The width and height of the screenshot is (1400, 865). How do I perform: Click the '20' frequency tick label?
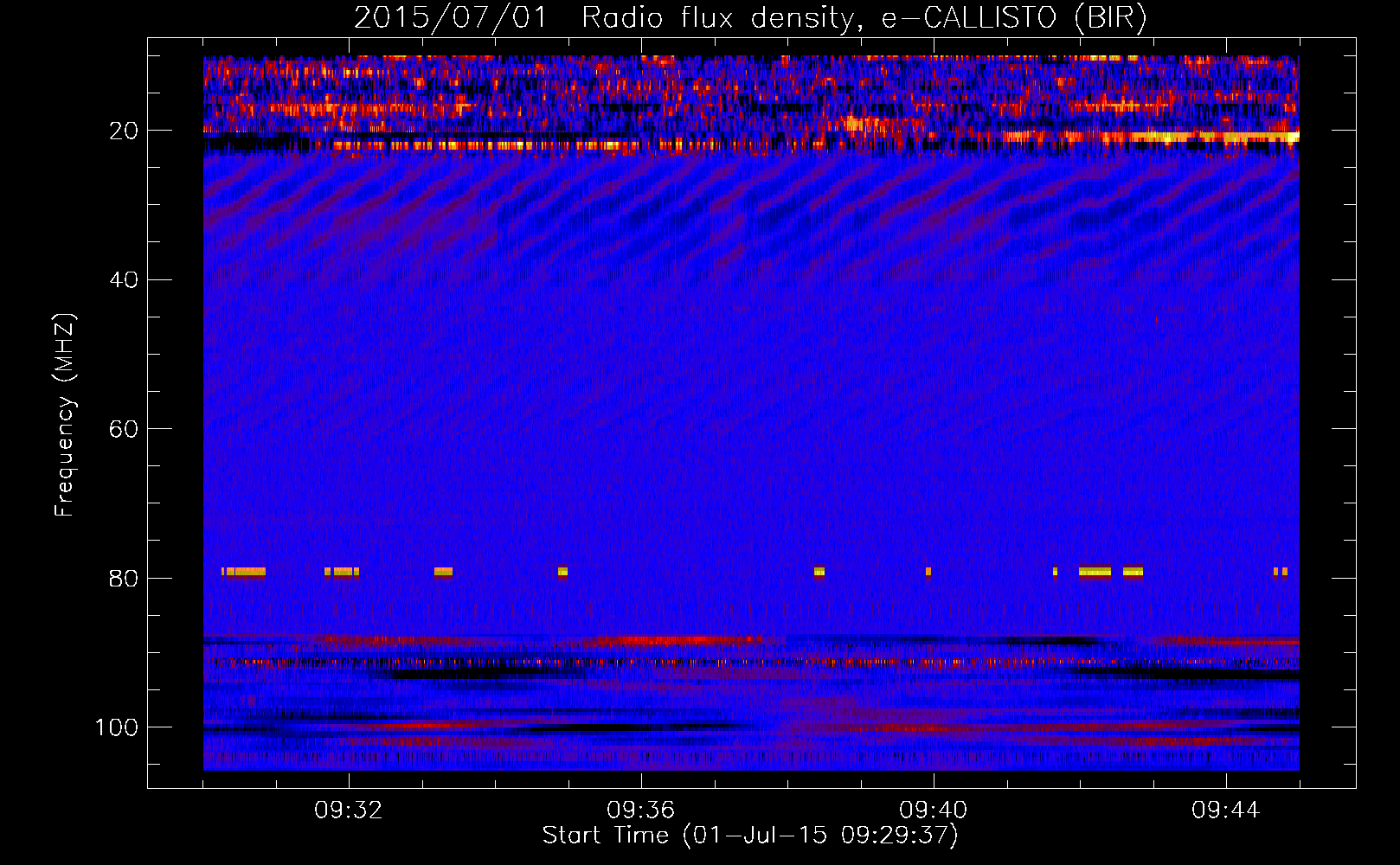click(124, 131)
